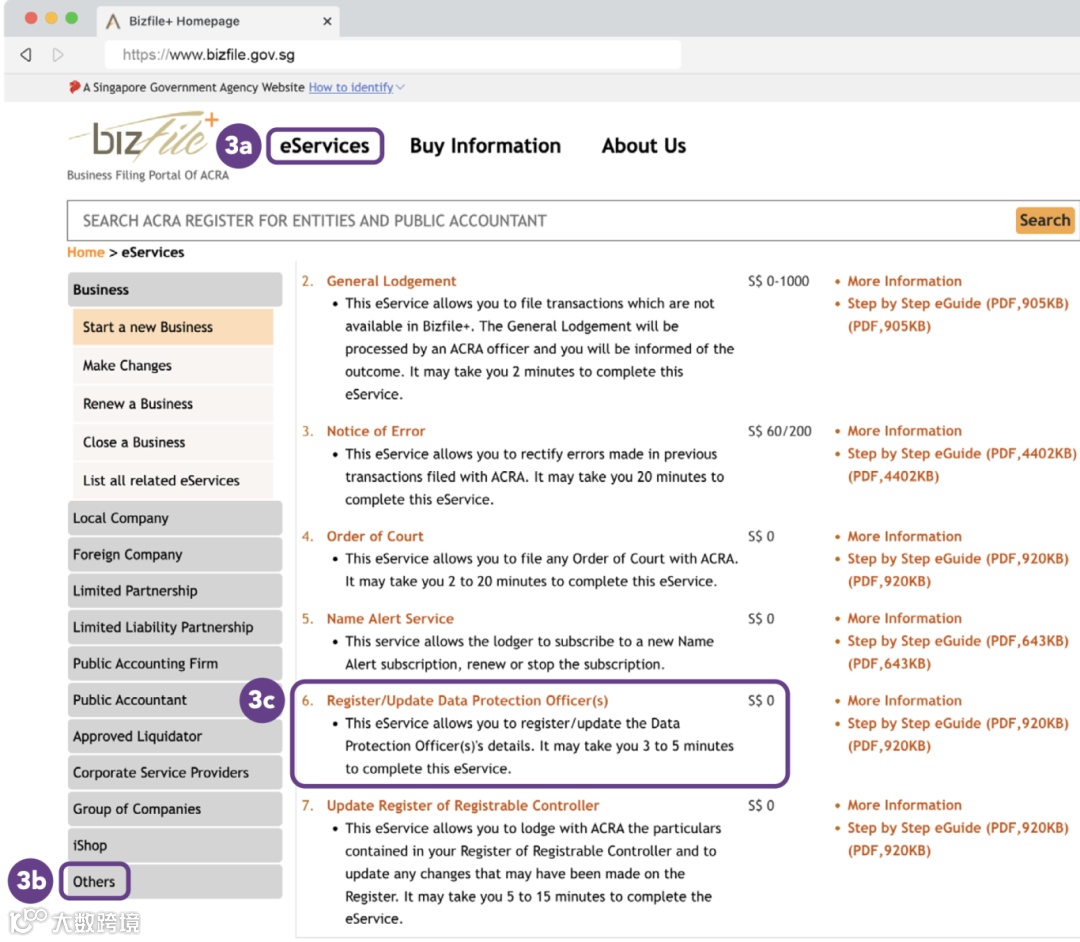Open Update Register of Registrable Controller
Viewport: 1080px width, 942px height.
(463, 806)
